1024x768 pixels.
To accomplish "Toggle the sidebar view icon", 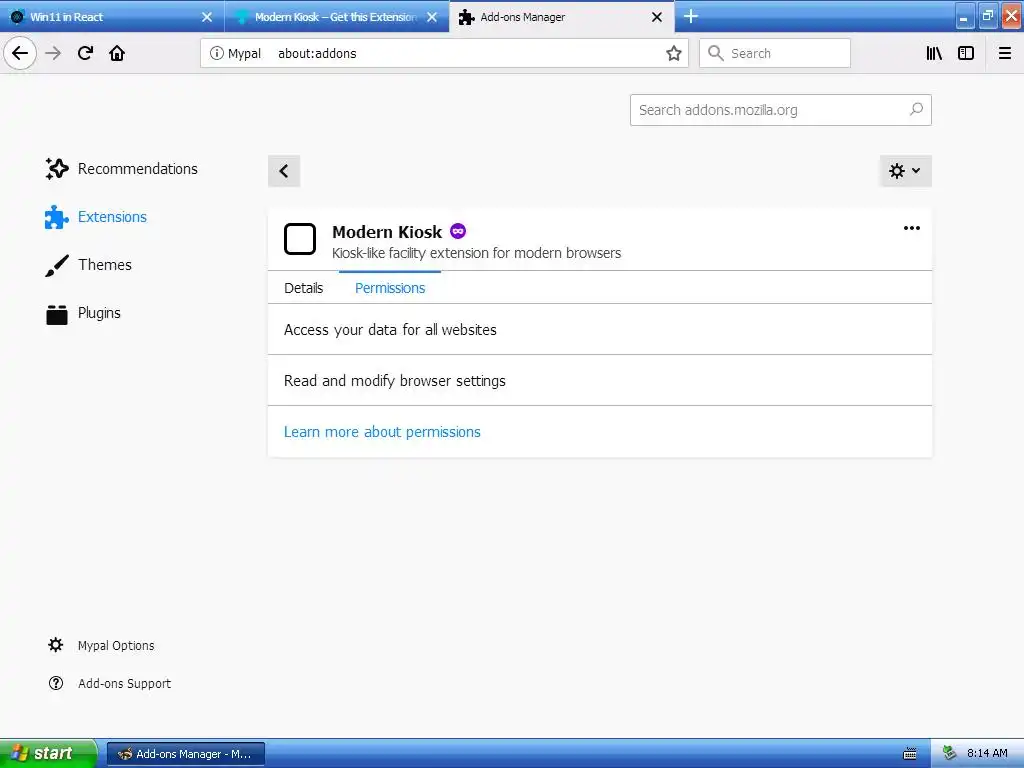I will (x=966, y=53).
